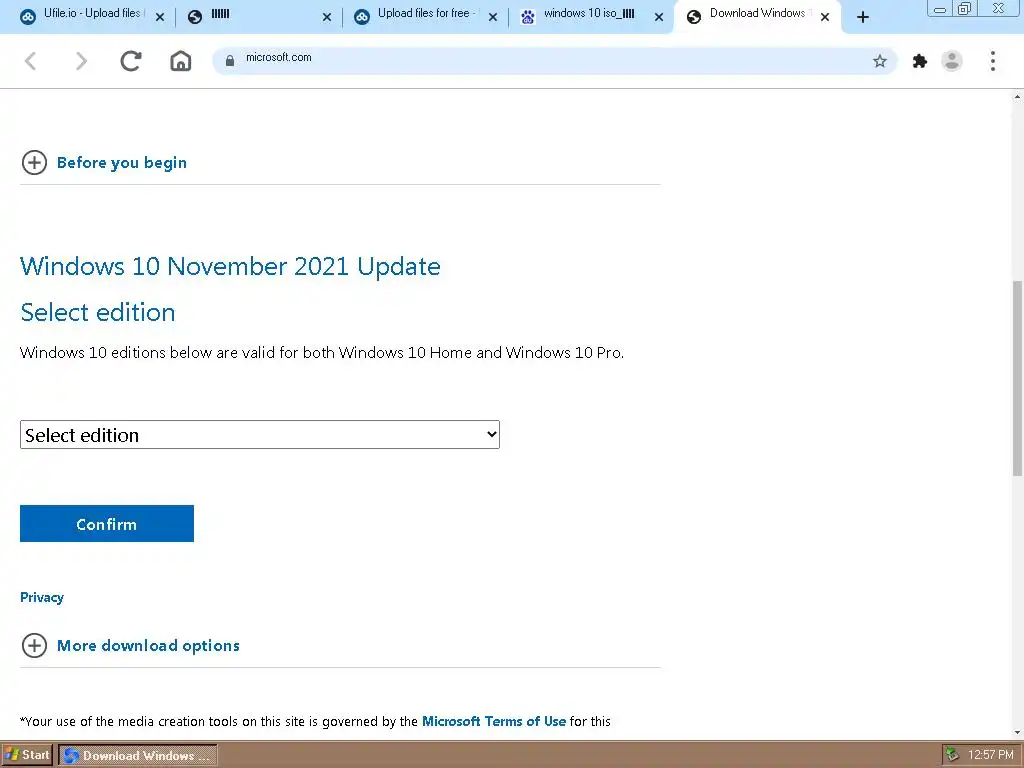
Task: Click the 'Before you begin' plus icon
Action: tap(34, 163)
